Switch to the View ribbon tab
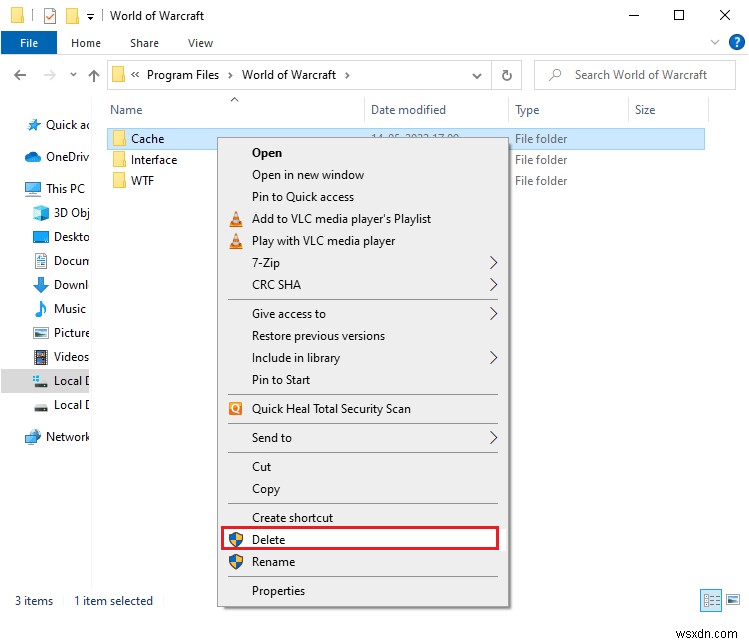 click(200, 43)
